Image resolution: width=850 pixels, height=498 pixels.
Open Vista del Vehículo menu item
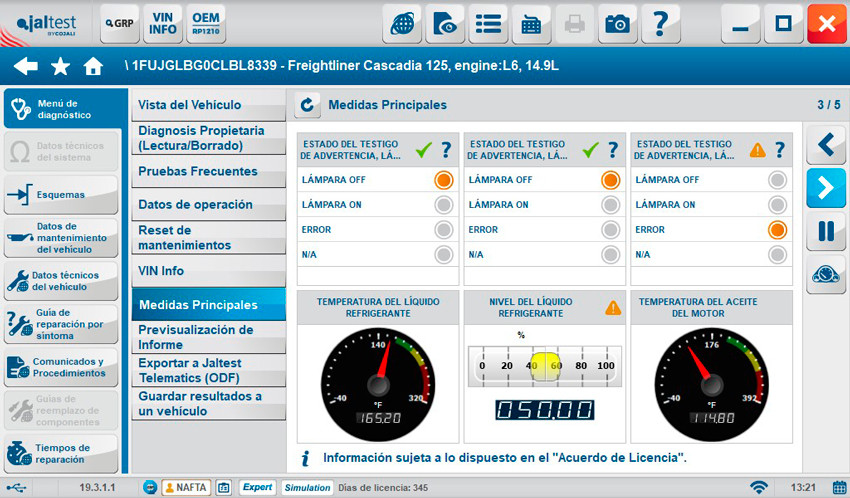(209, 105)
